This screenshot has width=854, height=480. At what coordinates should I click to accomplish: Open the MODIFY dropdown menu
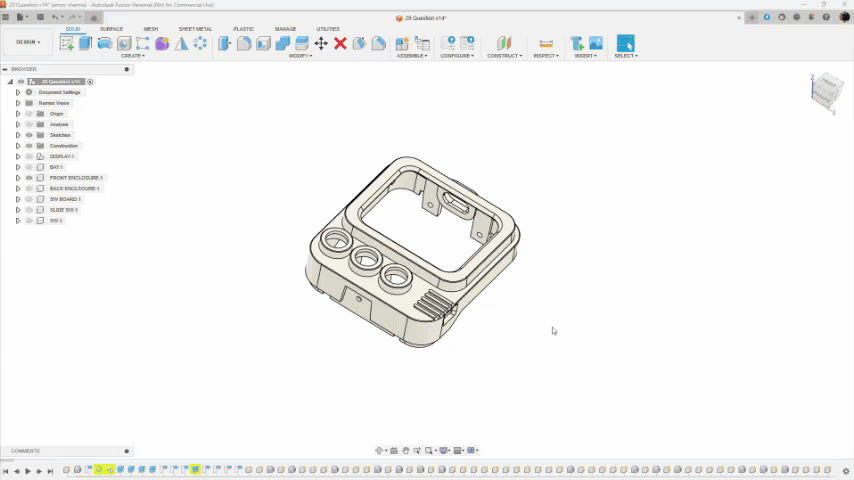[x=300, y=56]
